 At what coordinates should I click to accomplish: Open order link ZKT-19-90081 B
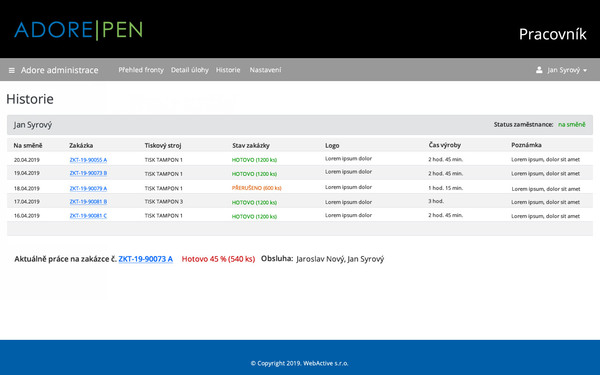pyautogui.click(x=88, y=202)
